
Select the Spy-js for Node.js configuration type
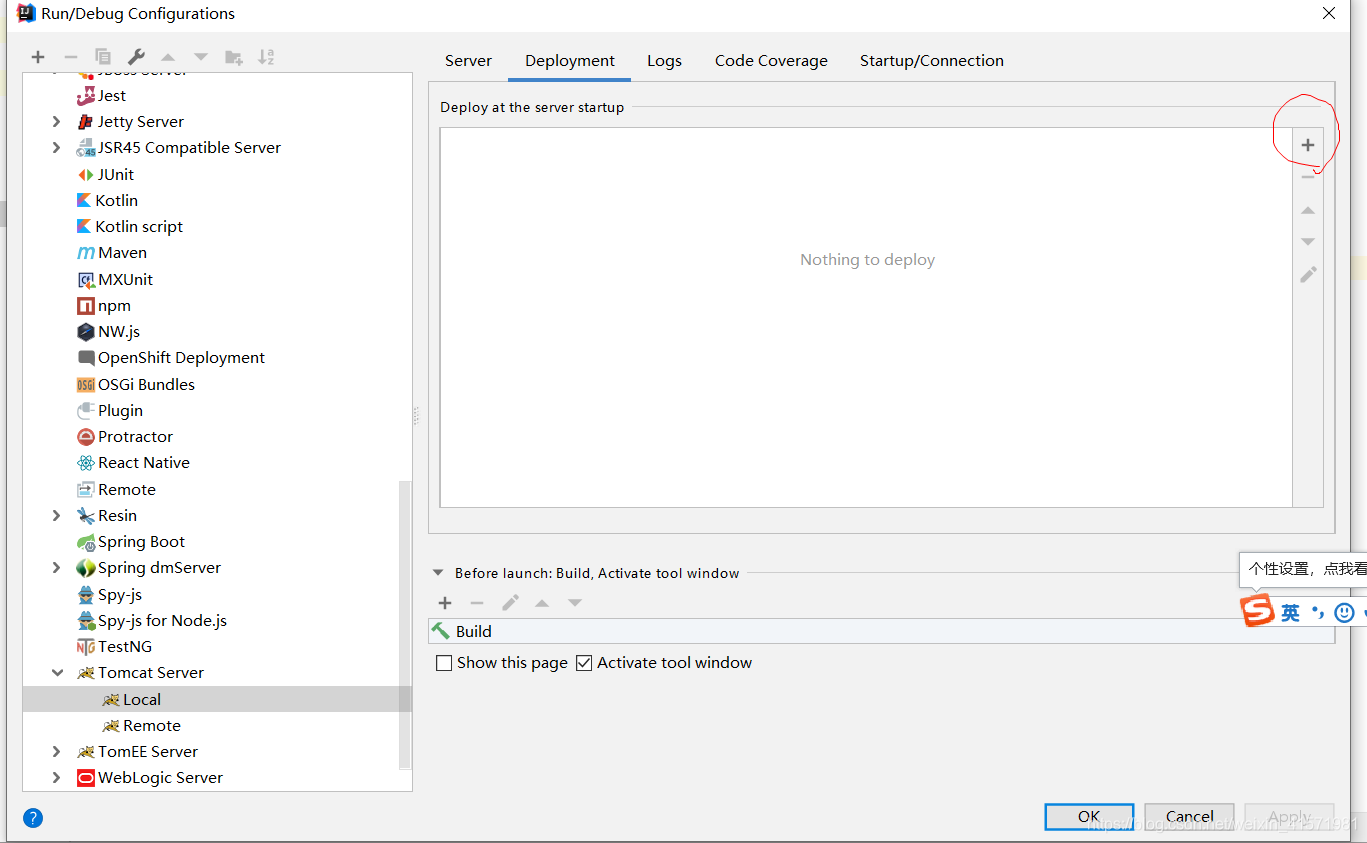coord(152,620)
